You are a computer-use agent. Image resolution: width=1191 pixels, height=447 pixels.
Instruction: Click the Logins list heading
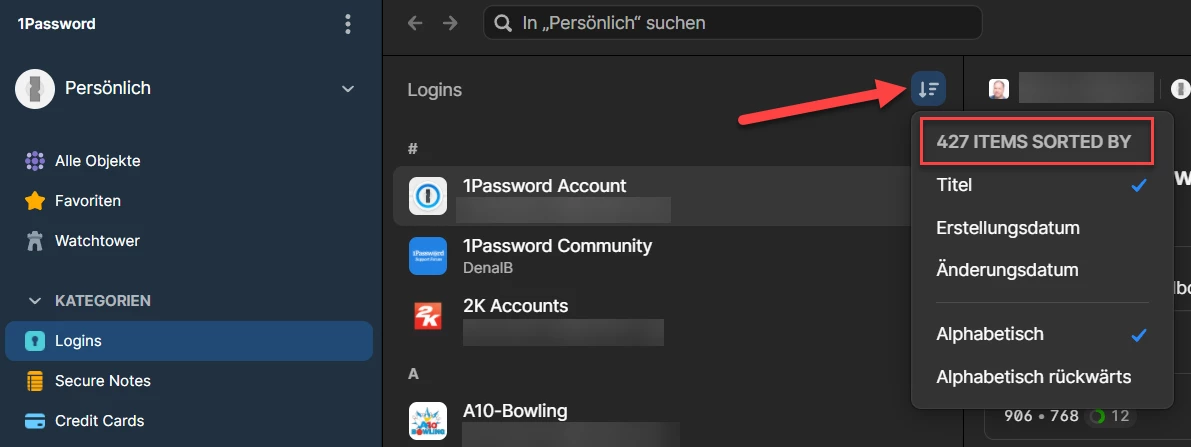434,90
